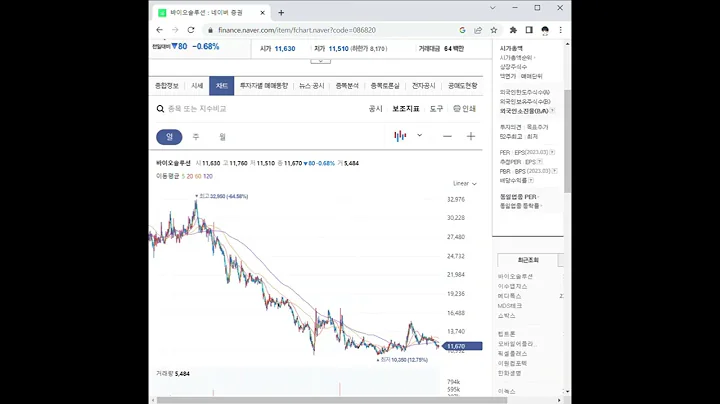Image resolution: width=720 pixels, height=404 pixels.
Task: Open the 전자공시 tab
Action: (423, 86)
